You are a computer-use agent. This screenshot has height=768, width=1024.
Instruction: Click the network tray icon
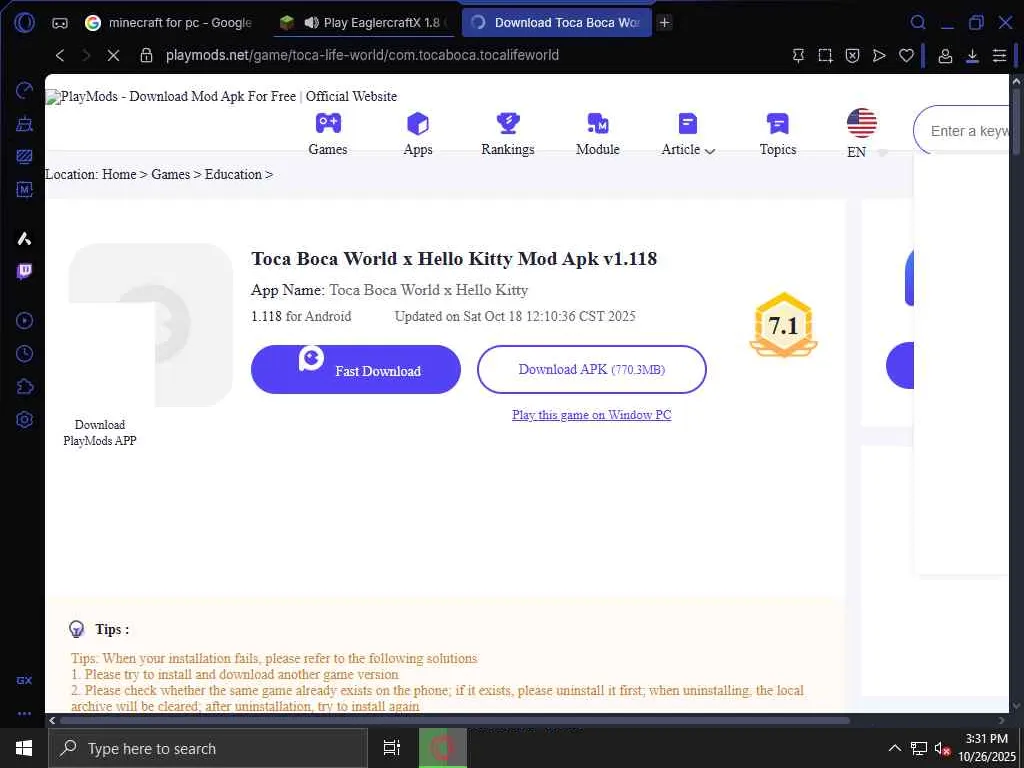[x=919, y=748]
